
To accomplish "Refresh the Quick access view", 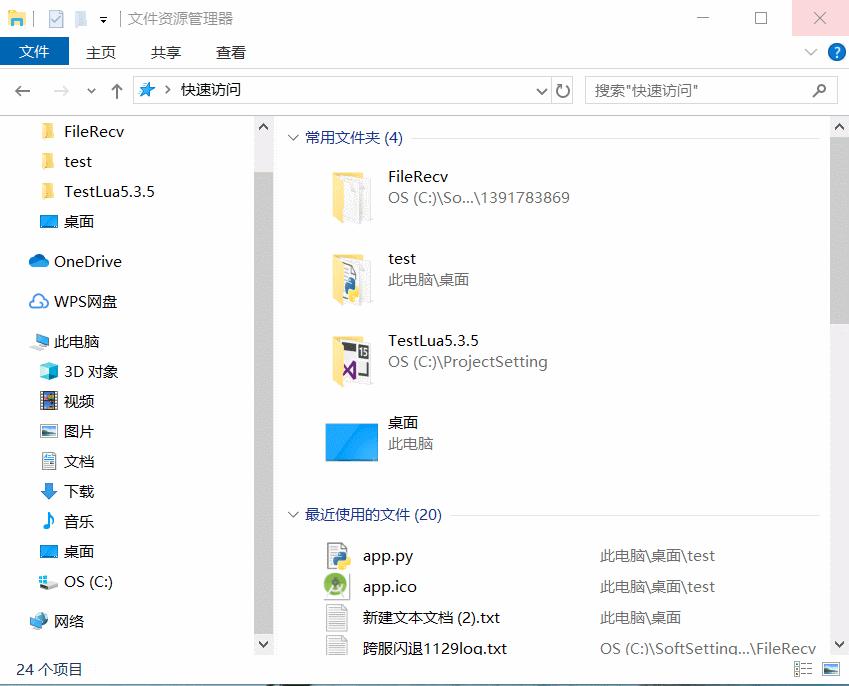I will [563, 91].
